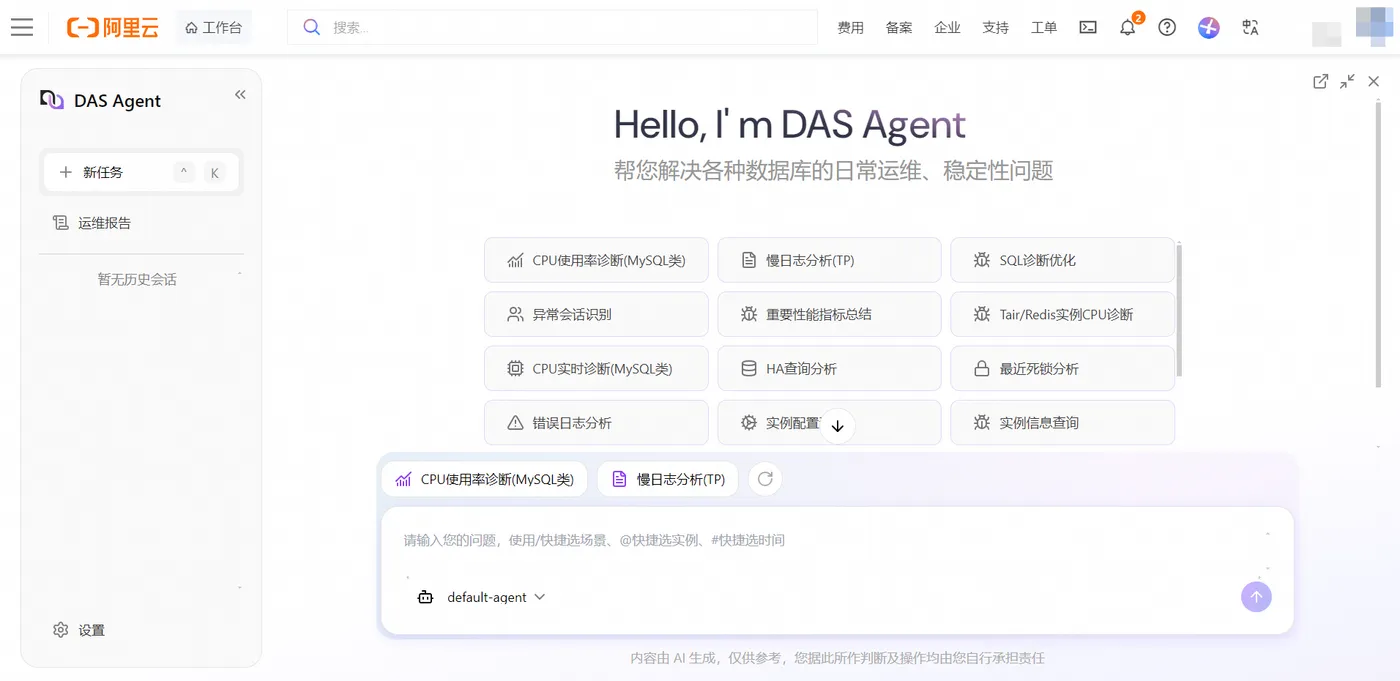Image resolution: width=1400 pixels, height=681 pixels.
Task: Click the scenario cards list scrollbar
Action: coord(1180,309)
